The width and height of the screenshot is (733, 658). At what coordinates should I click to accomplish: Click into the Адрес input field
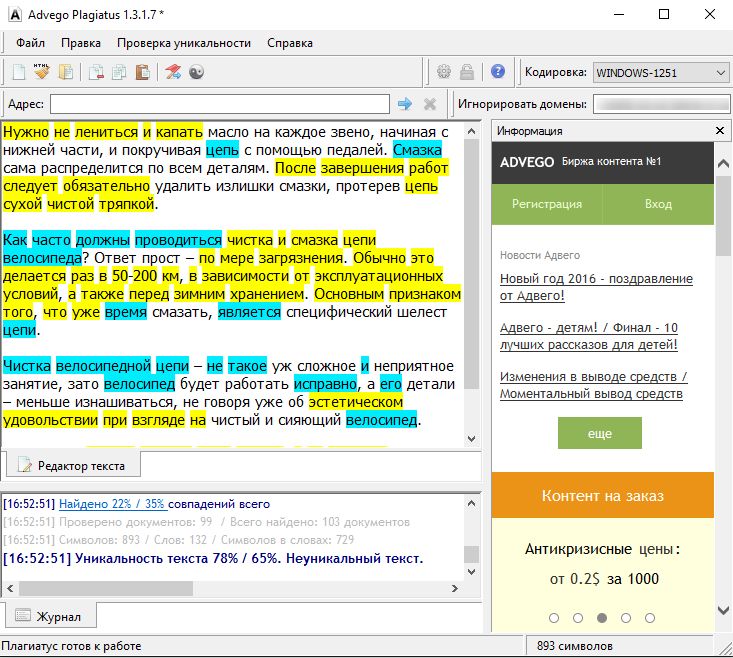[x=220, y=104]
